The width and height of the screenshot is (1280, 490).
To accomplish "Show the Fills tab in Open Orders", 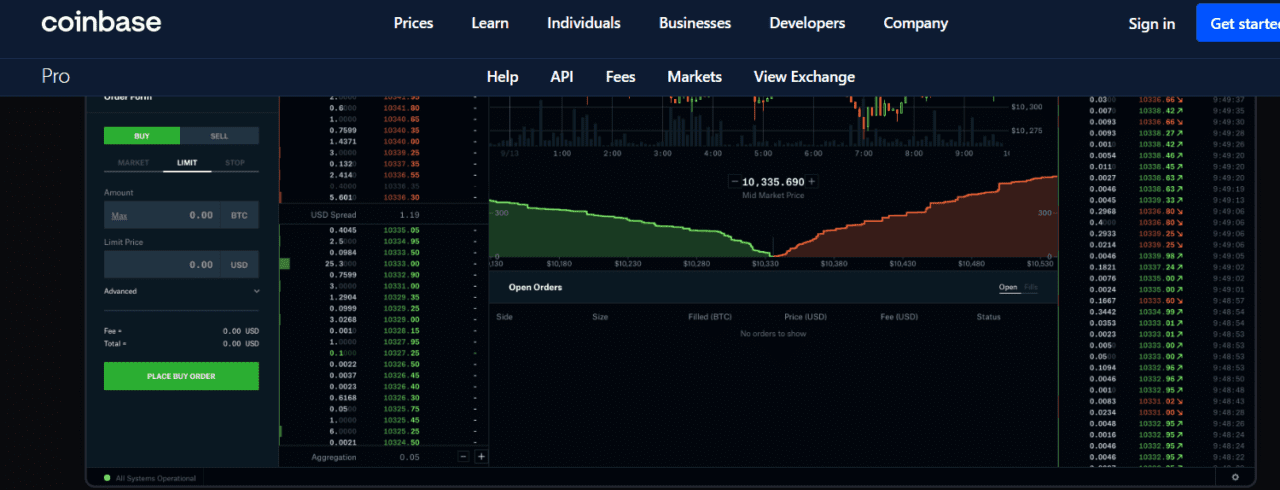I will point(1031,287).
